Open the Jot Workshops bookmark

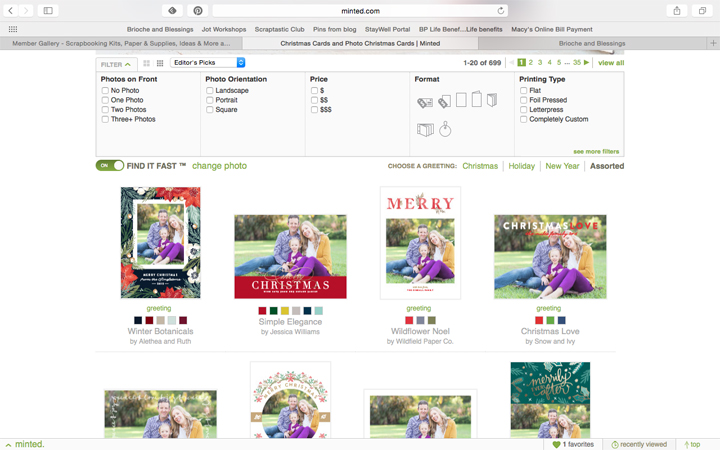(x=224, y=29)
